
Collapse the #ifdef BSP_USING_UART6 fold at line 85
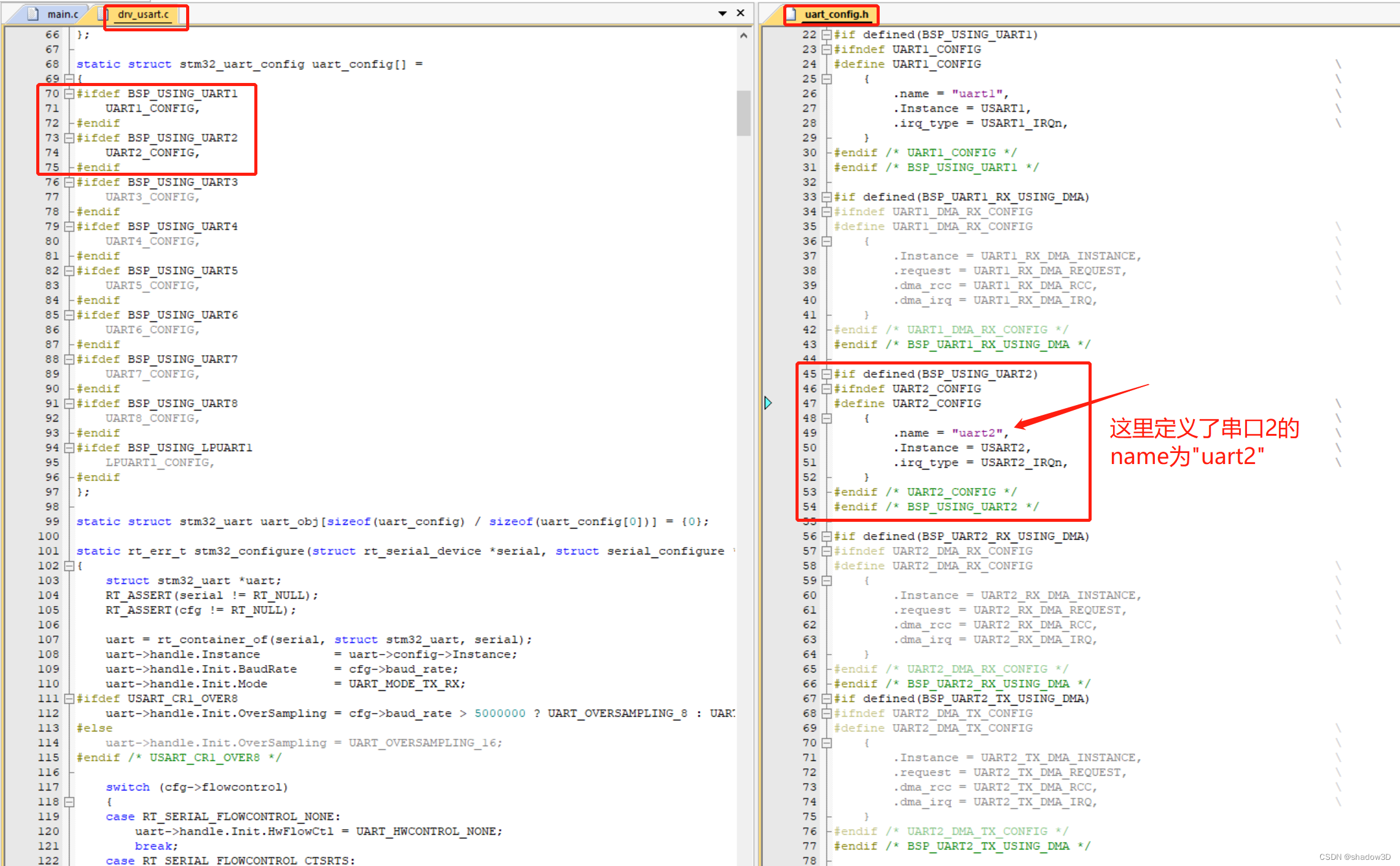[x=69, y=315]
